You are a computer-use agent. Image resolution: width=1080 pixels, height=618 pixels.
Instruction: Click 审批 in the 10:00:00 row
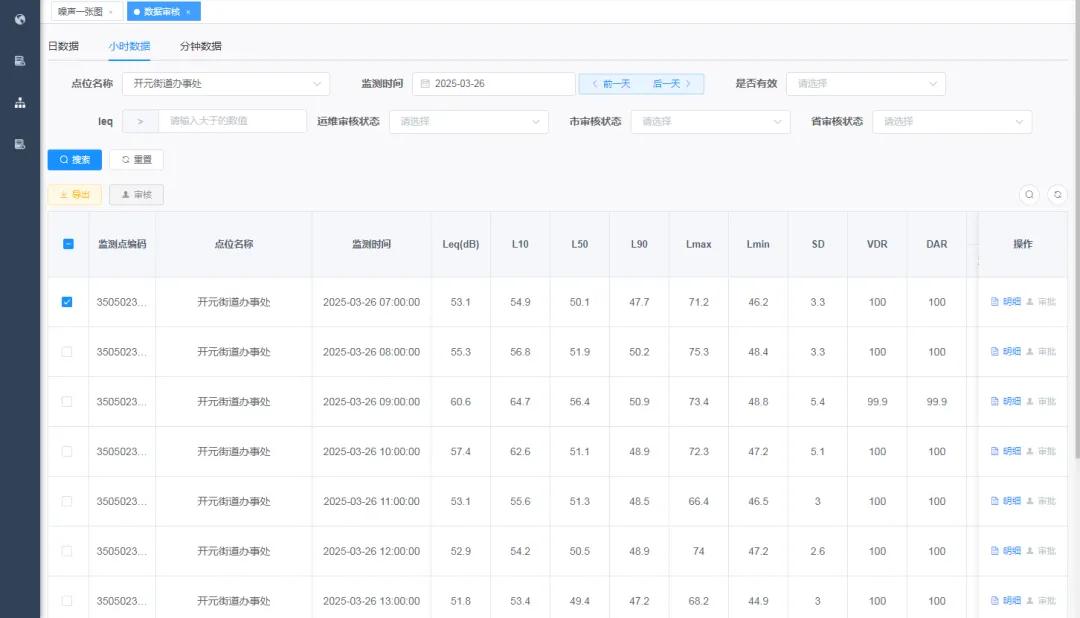click(x=1041, y=451)
